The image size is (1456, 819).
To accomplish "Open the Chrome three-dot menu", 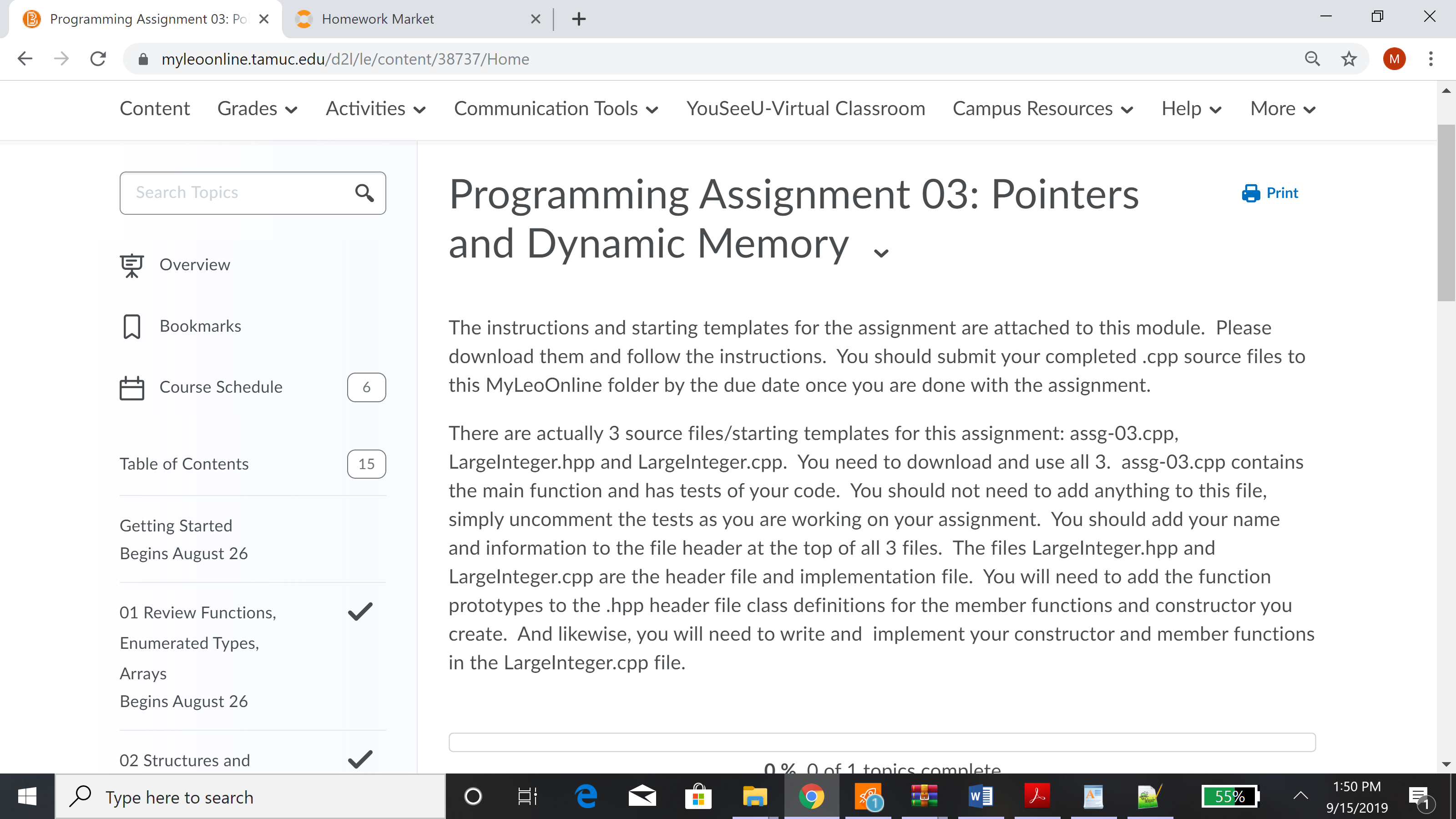I will tap(1431, 59).
